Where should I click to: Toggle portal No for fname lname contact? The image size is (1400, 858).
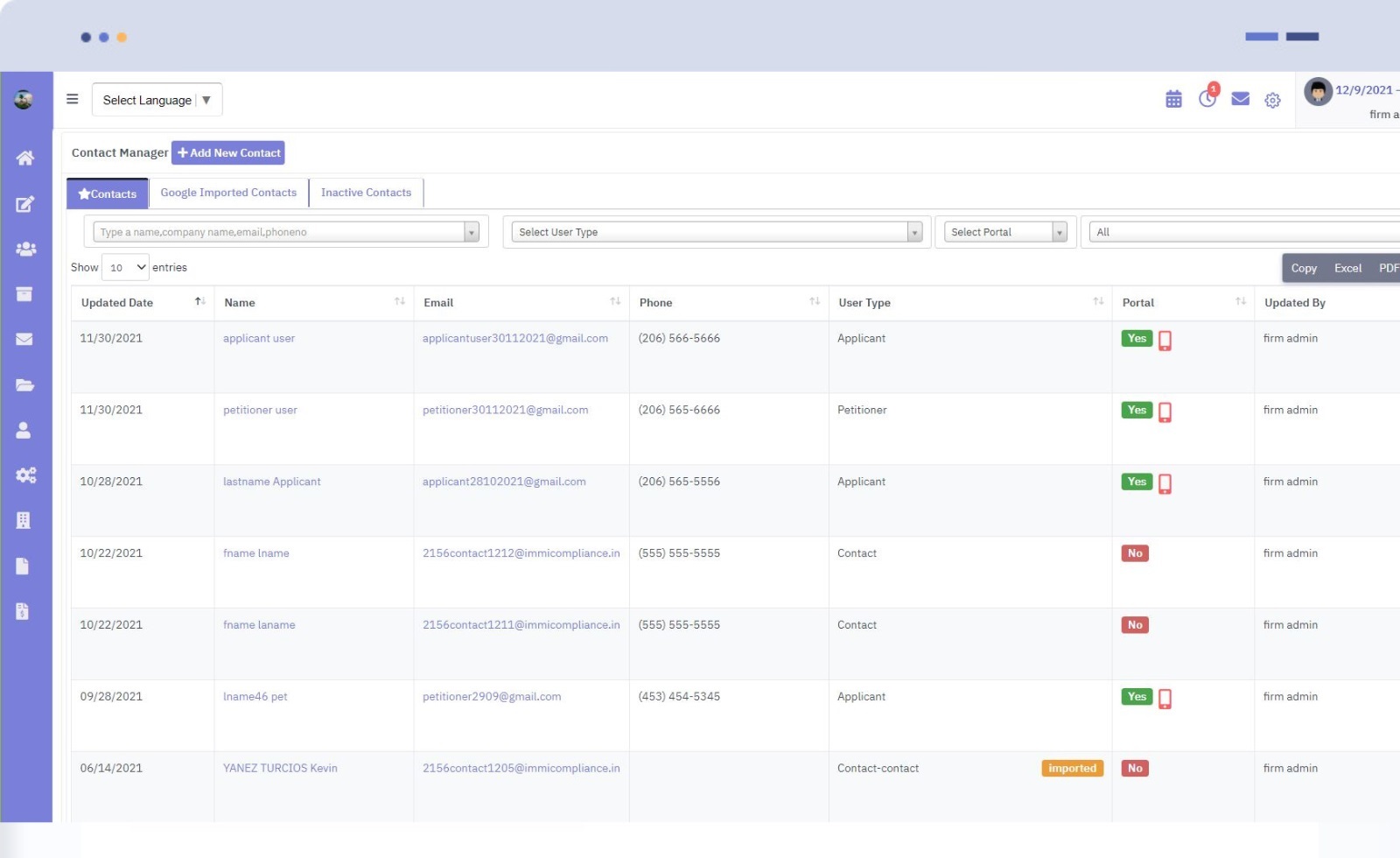[x=1135, y=552]
